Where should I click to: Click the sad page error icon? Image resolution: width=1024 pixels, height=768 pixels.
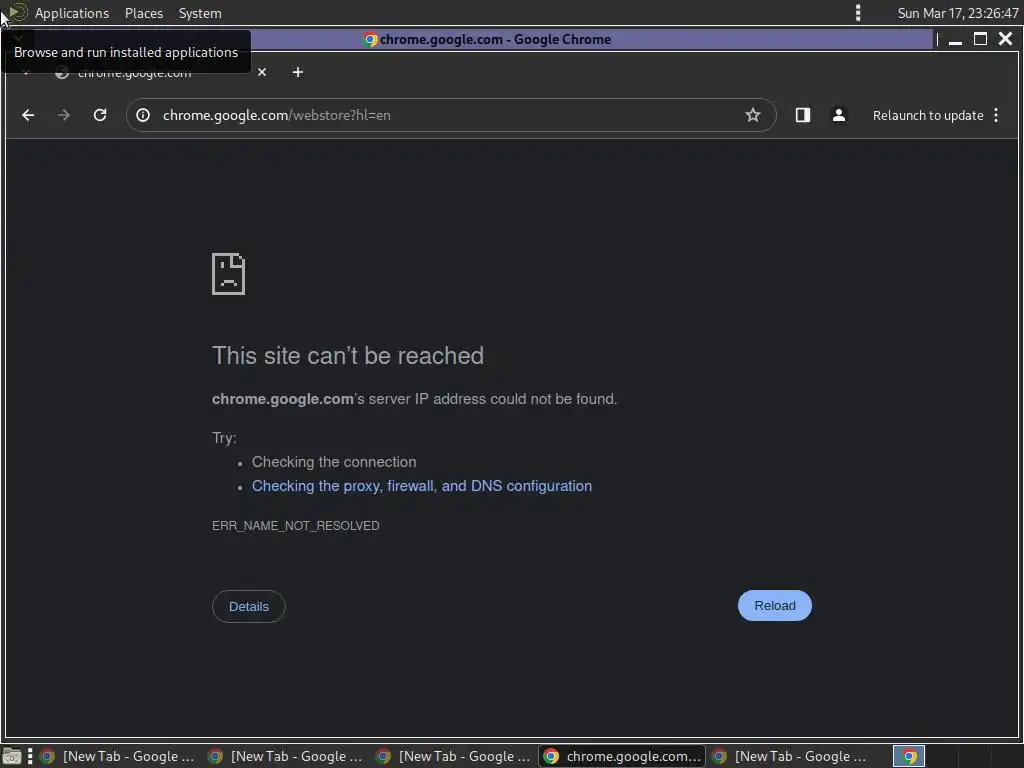(x=229, y=274)
